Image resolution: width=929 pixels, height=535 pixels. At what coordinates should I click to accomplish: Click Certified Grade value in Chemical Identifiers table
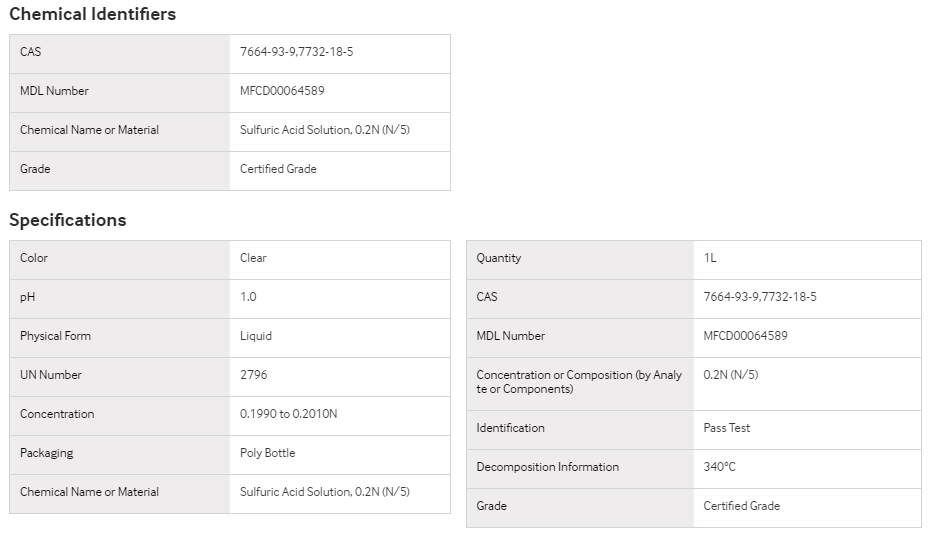point(278,169)
